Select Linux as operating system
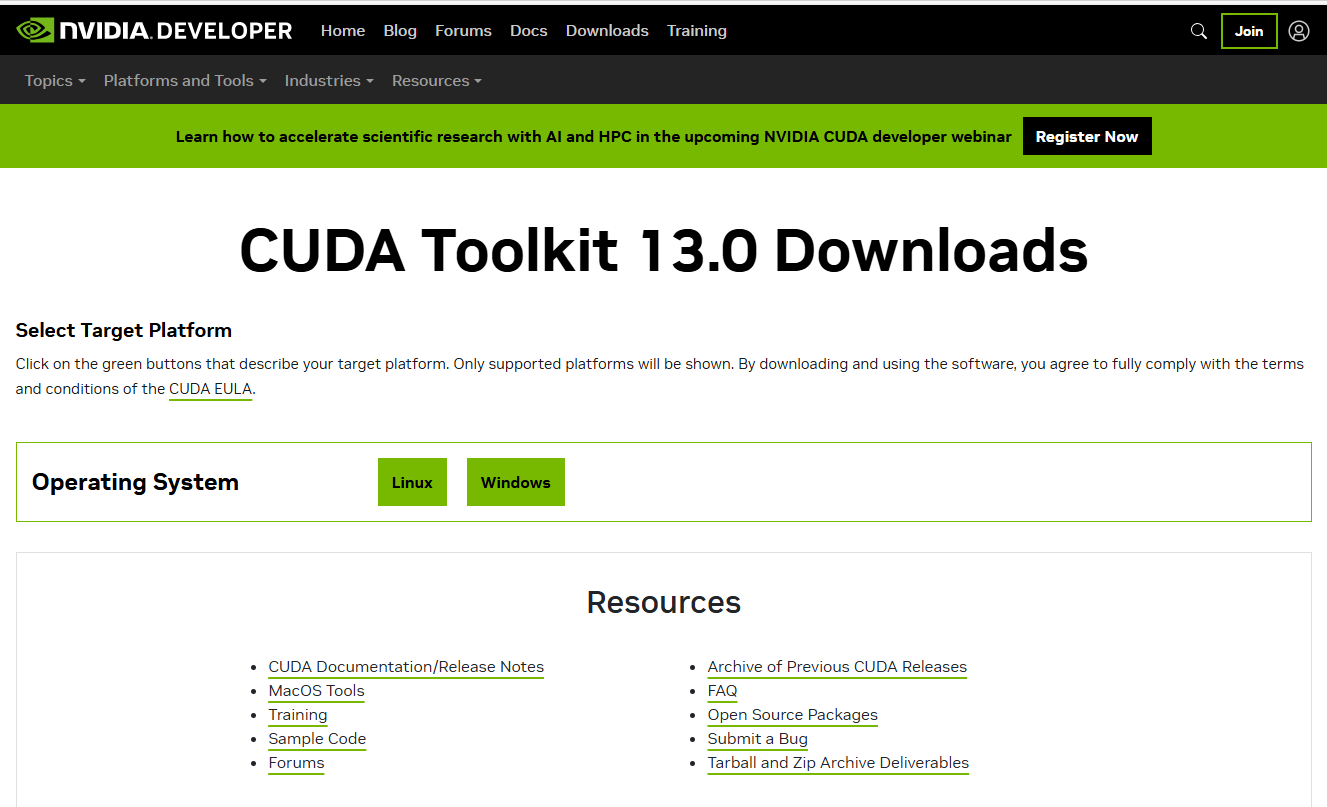The image size is (1327, 807). click(x=412, y=482)
